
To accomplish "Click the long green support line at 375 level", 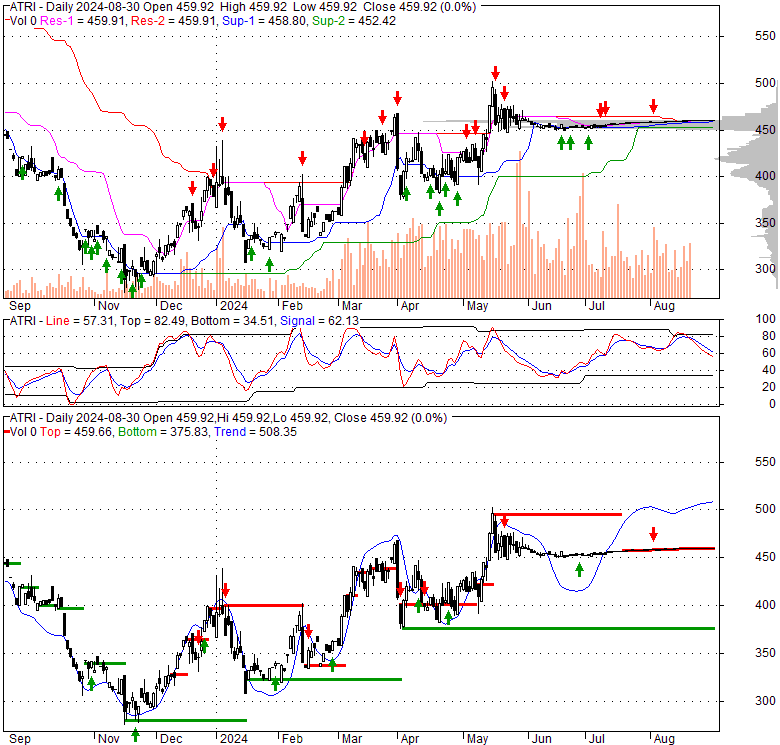I will (x=559, y=629).
